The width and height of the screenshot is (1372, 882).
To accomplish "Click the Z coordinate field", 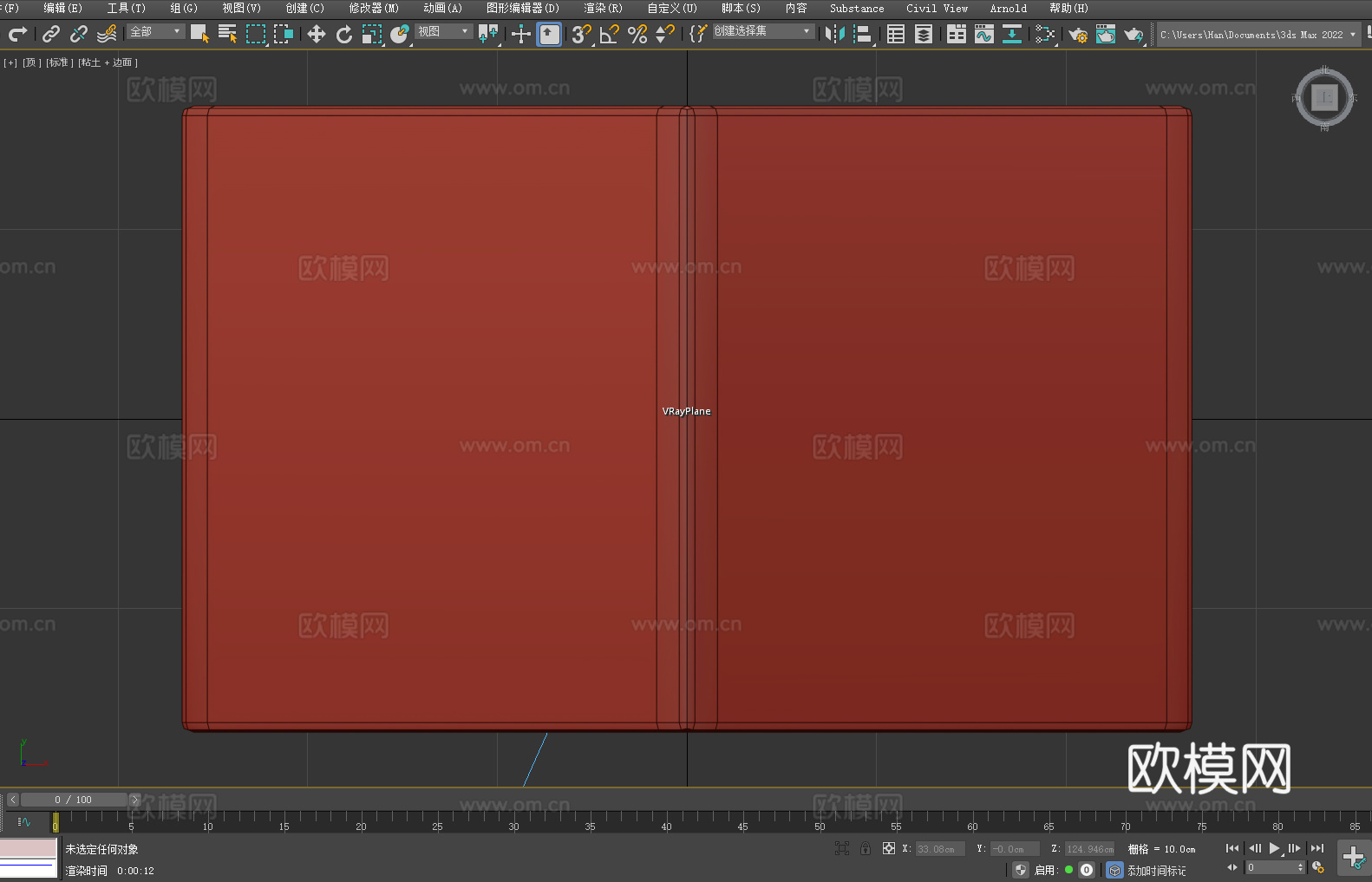I will coord(1089,849).
